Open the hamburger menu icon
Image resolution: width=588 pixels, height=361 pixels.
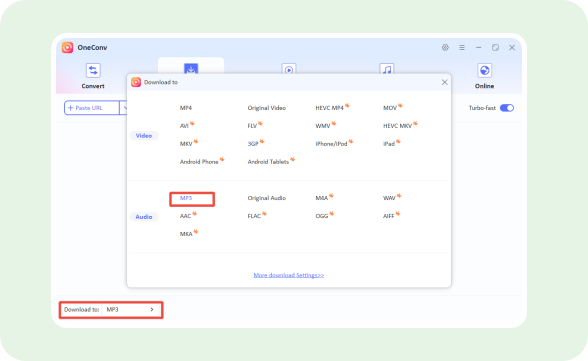[x=462, y=48]
